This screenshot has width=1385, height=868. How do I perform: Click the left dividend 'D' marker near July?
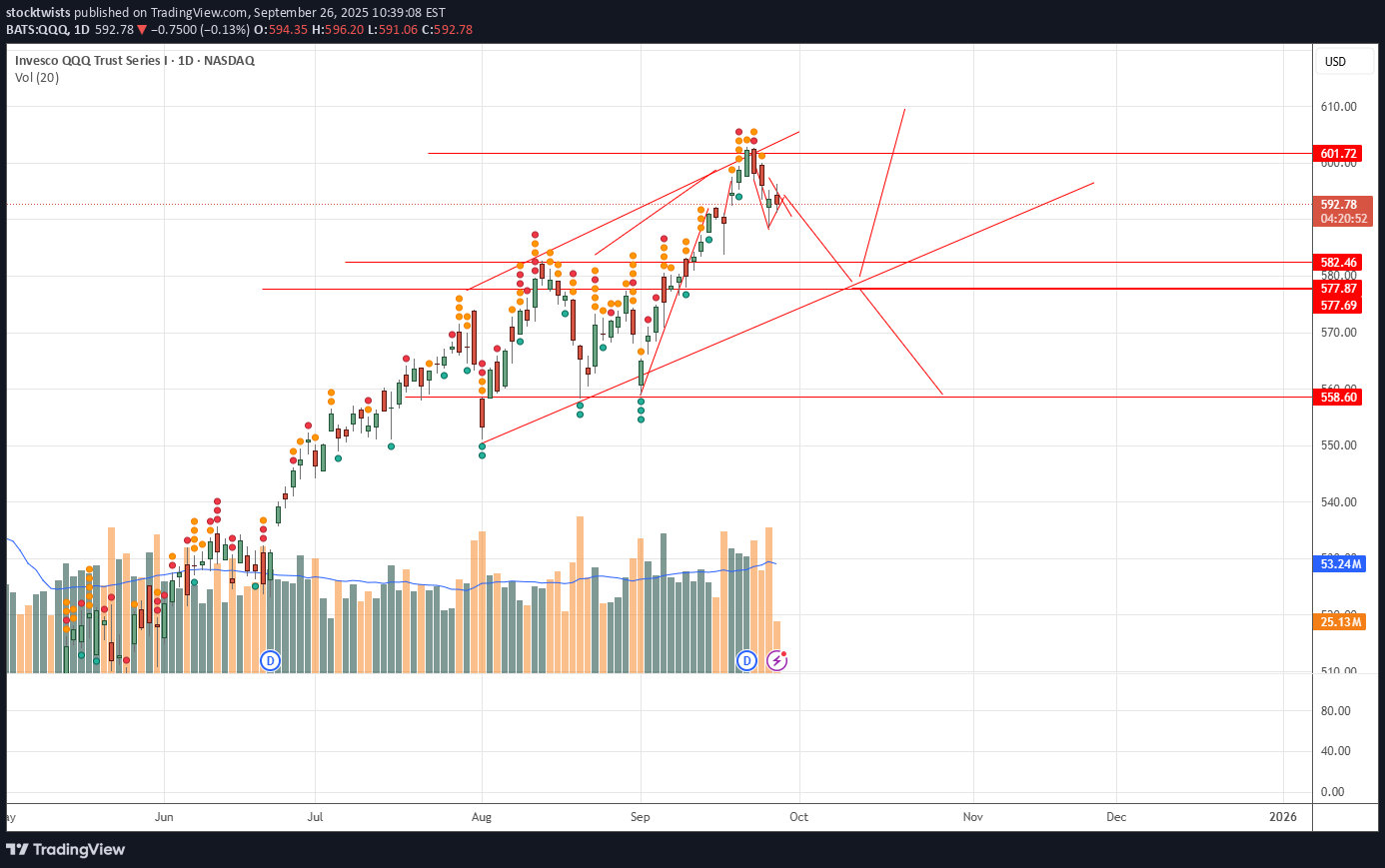coord(270,660)
